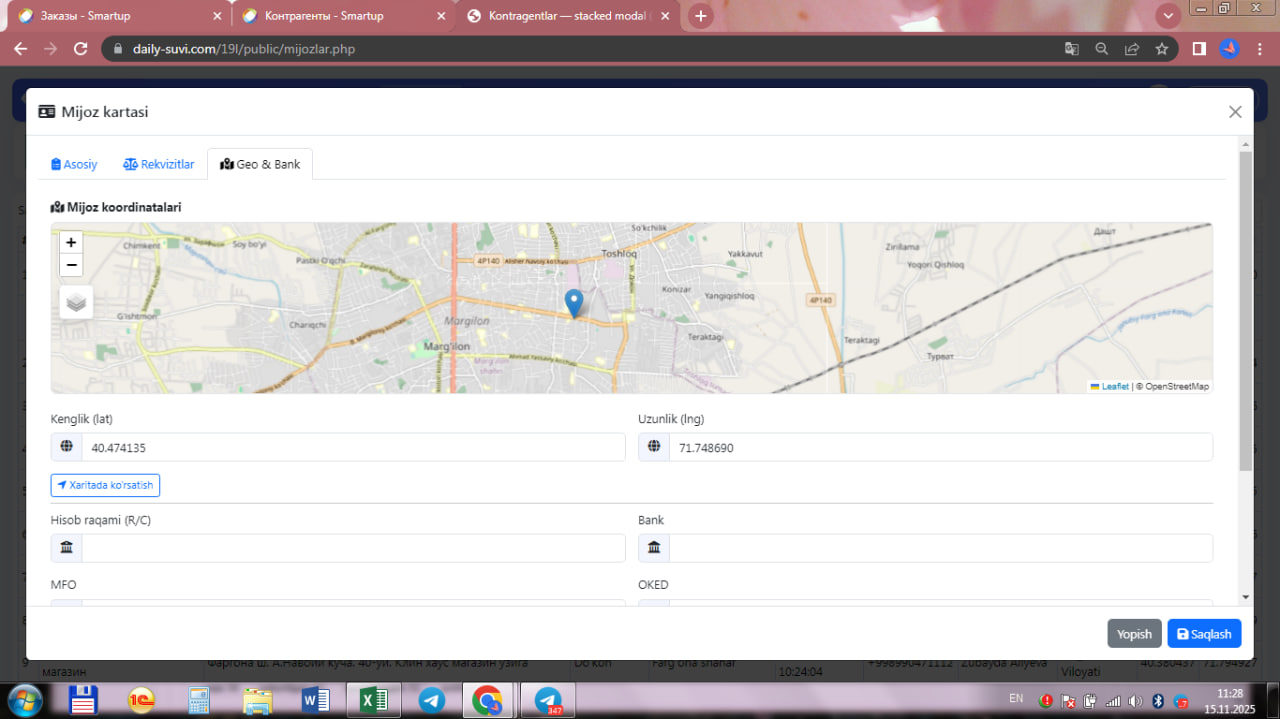
Task: Zoom in on the map
Action: coord(71,243)
